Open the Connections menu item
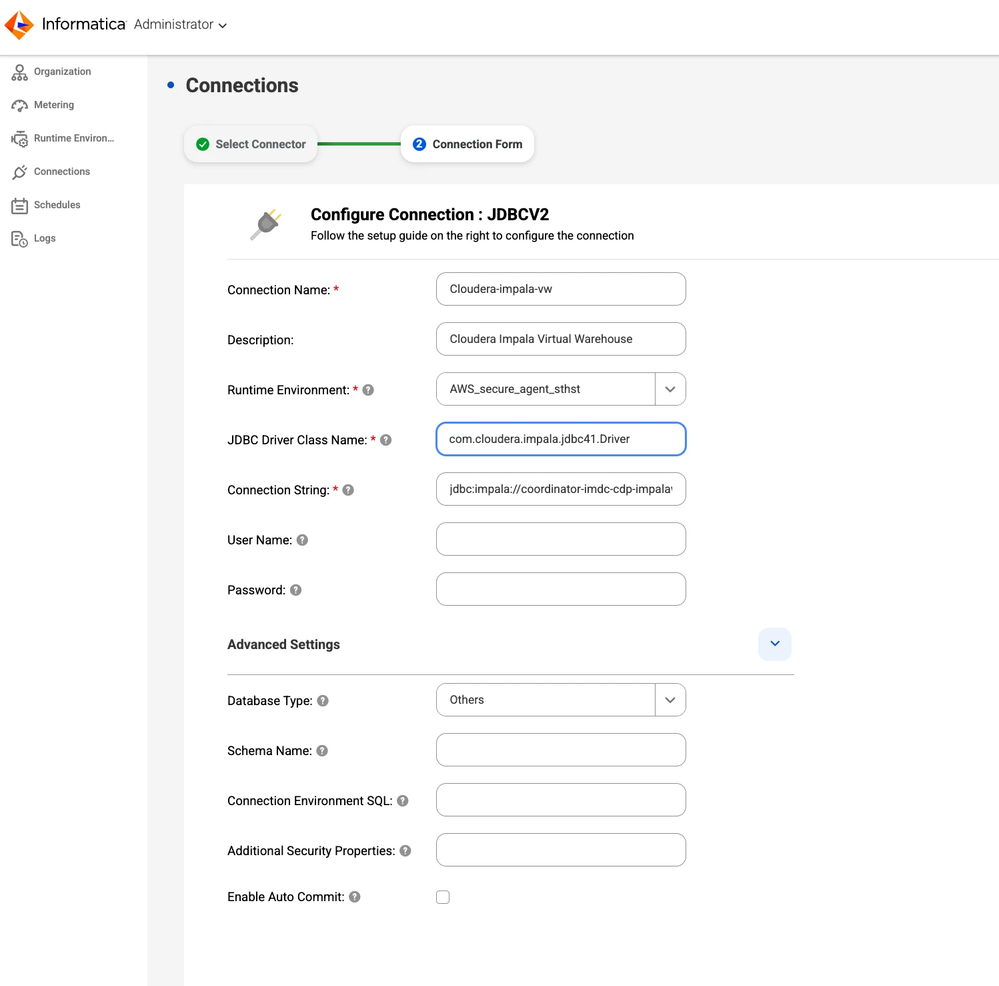Screen dimensions: 999x986 (62, 171)
